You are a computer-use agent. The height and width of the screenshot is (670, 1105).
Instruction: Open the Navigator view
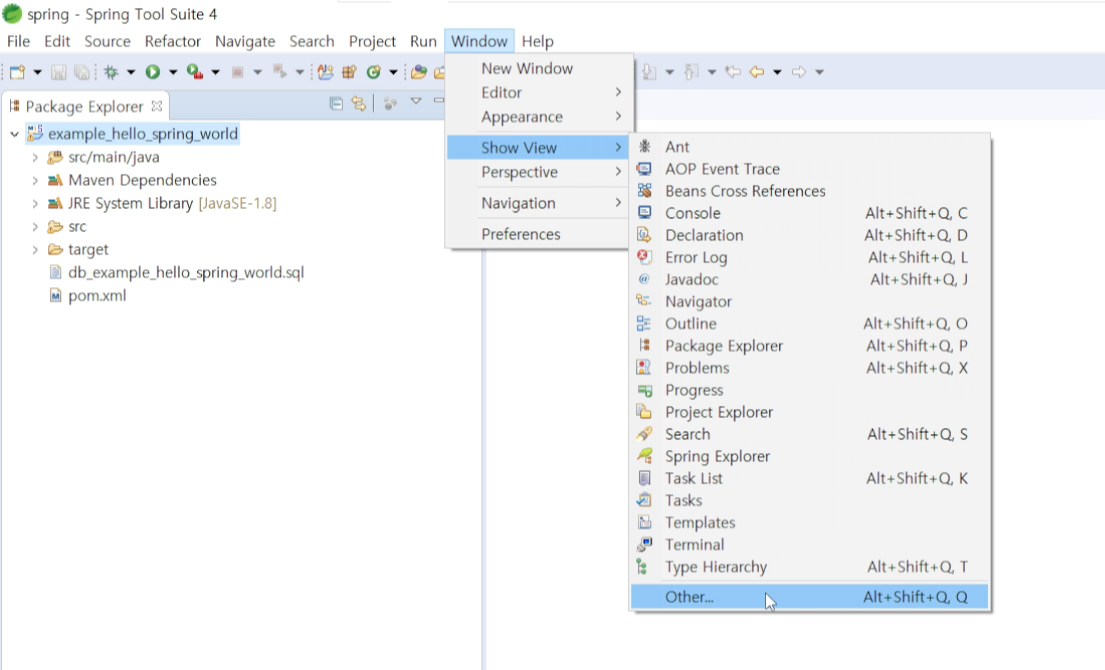click(x=810, y=302)
